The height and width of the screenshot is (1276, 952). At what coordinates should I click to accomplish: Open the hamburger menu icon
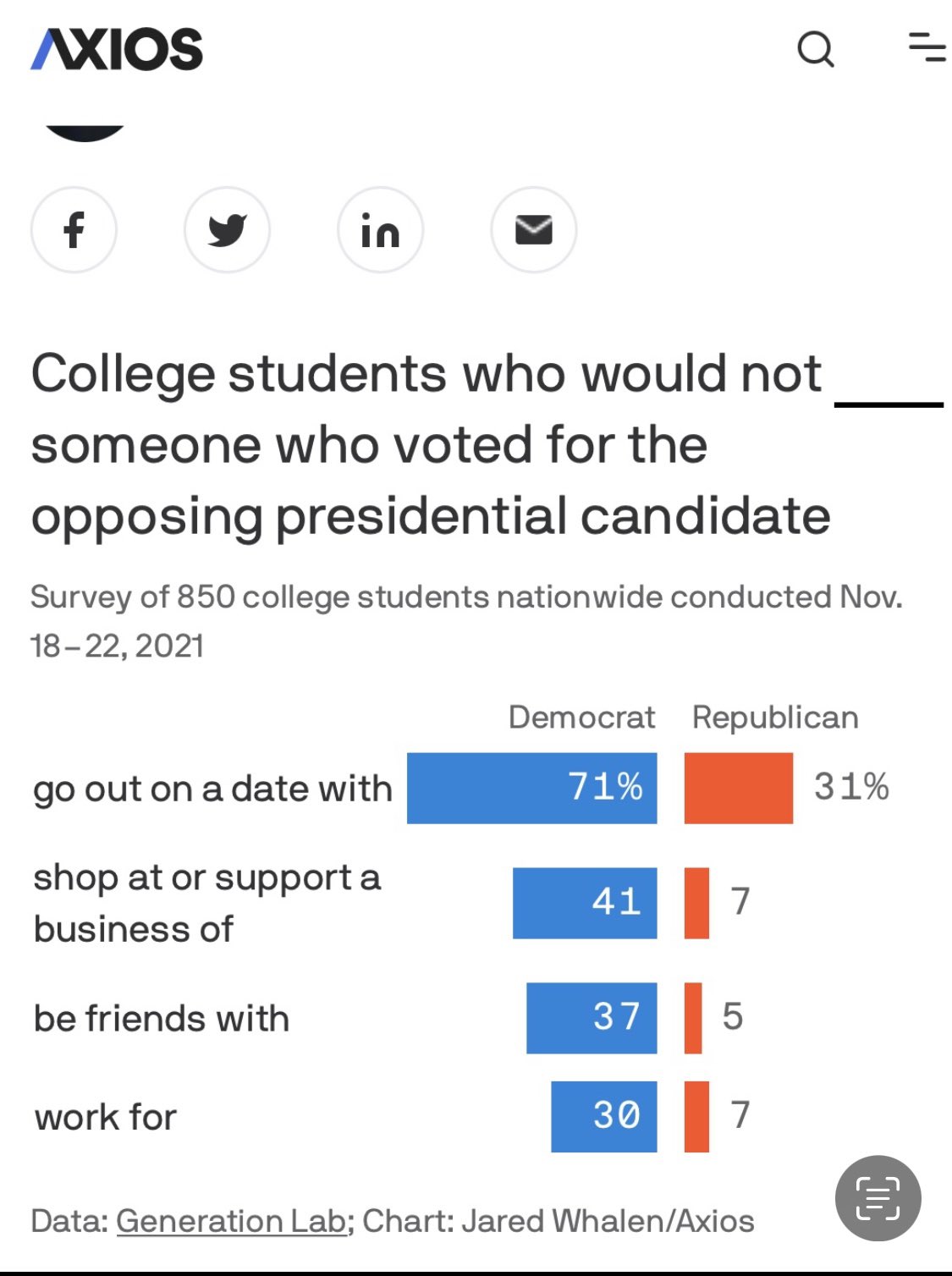tap(927, 47)
